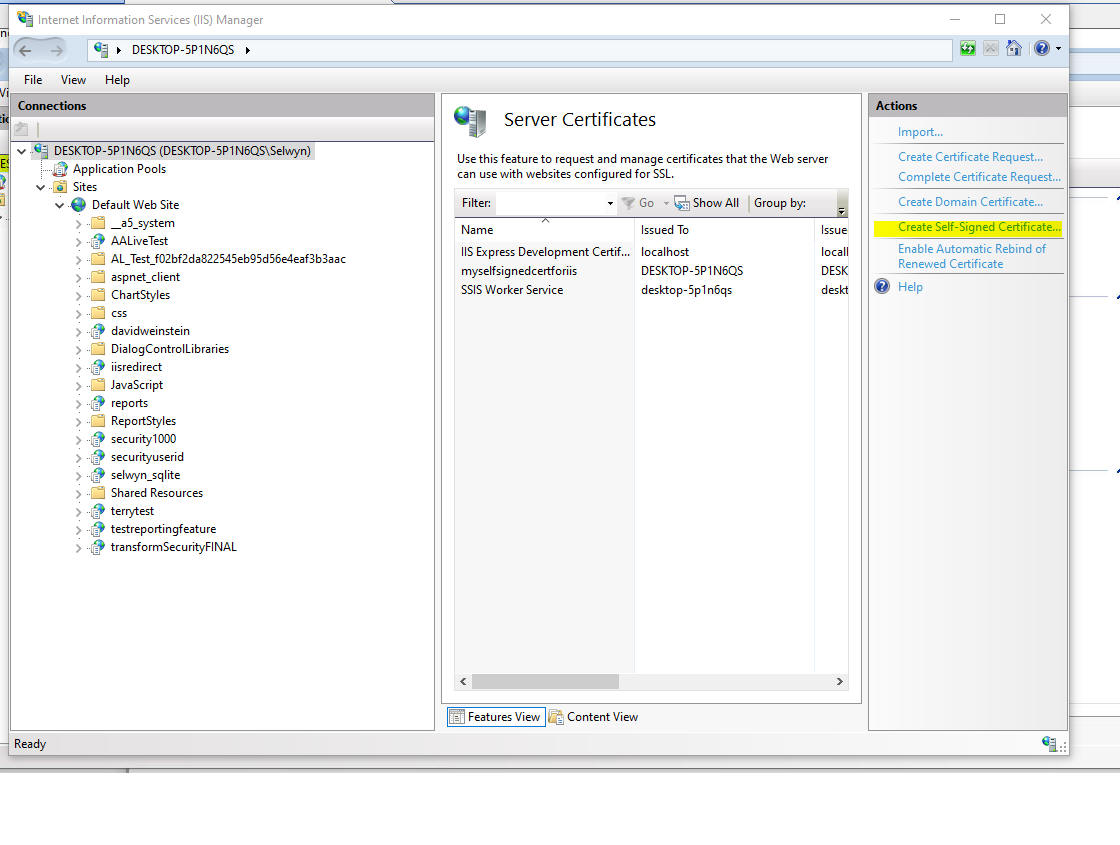Screen dimensions: 1120x845
Task: Click Create Self-Signed Certificate link
Action: click(x=979, y=226)
